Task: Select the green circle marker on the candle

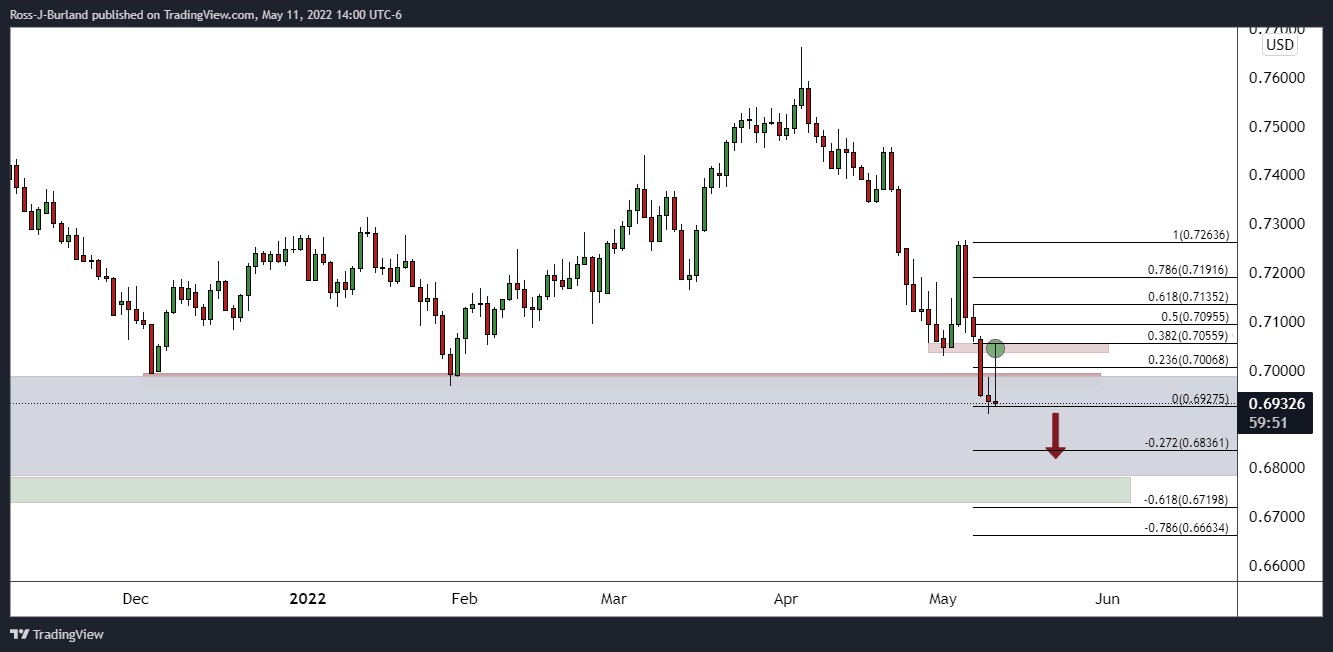Action: [995, 348]
